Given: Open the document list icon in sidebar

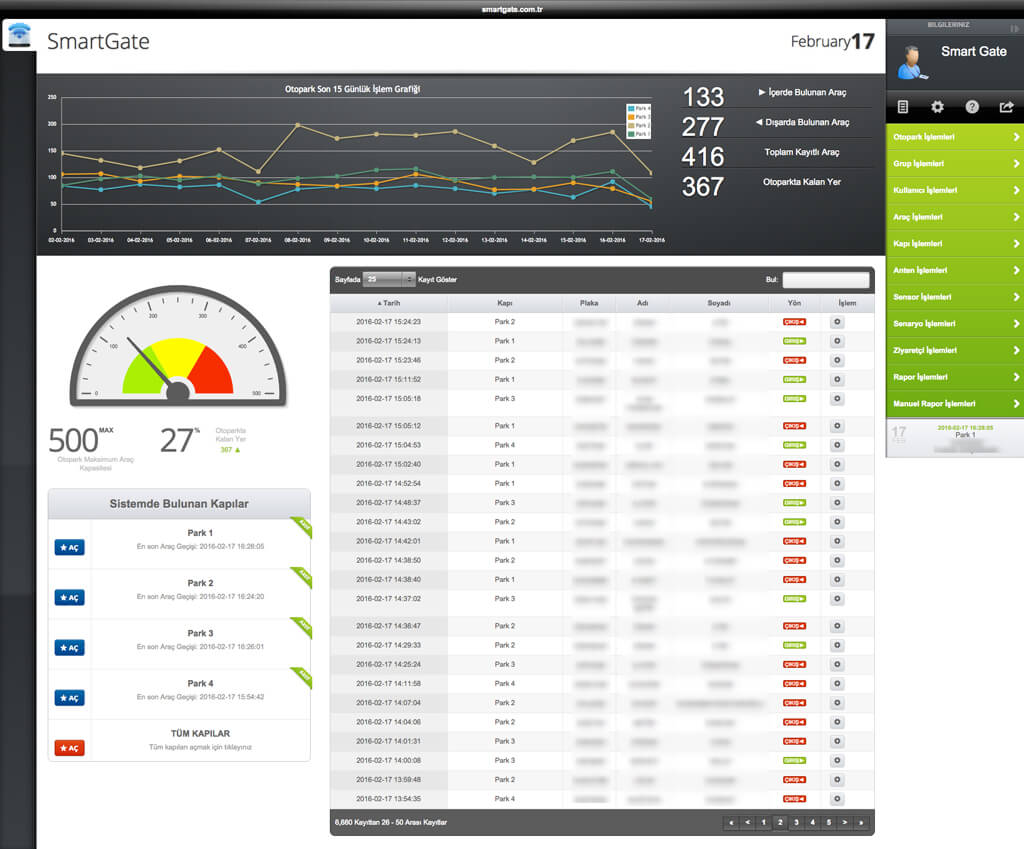Looking at the screenshot, I should coord(903,107).
